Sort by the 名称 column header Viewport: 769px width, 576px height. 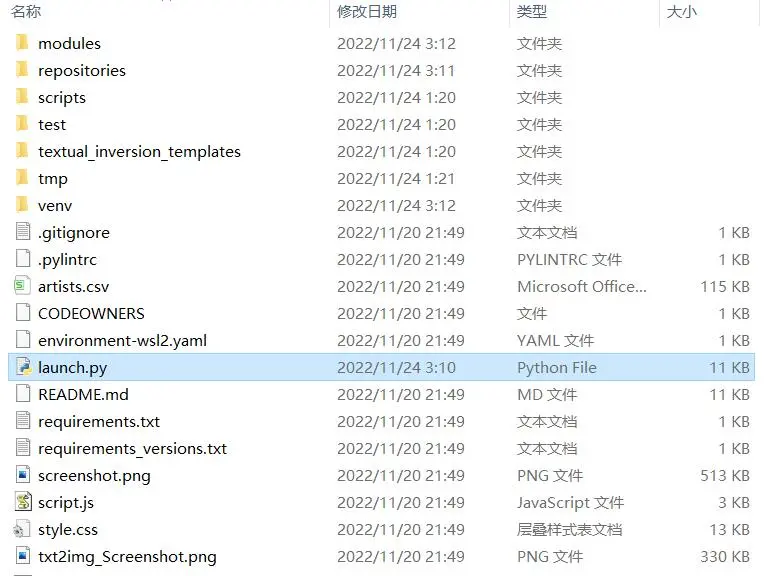coord(26,11)
